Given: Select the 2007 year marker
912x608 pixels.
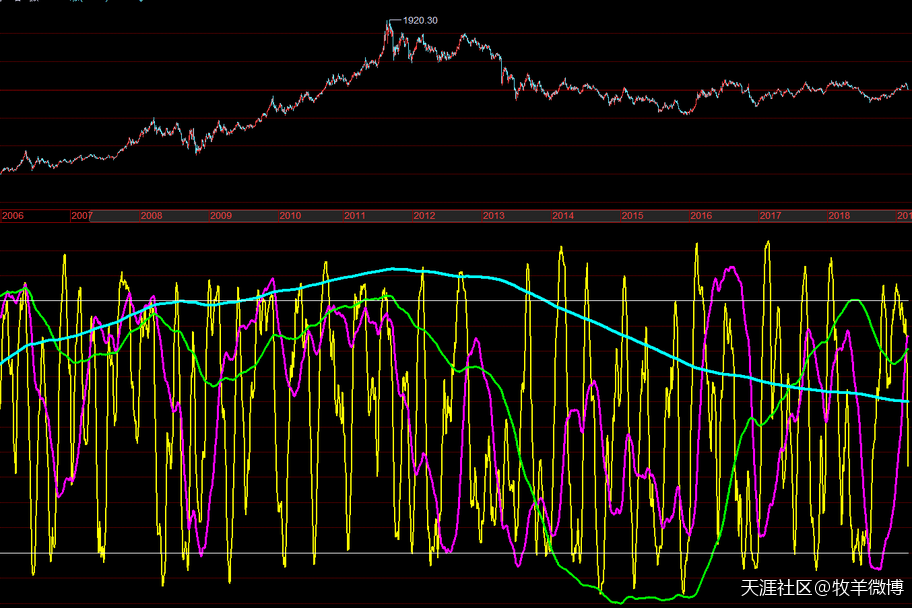Looking at the screenshot, I should pyautogui.click(x=82, y=216).
